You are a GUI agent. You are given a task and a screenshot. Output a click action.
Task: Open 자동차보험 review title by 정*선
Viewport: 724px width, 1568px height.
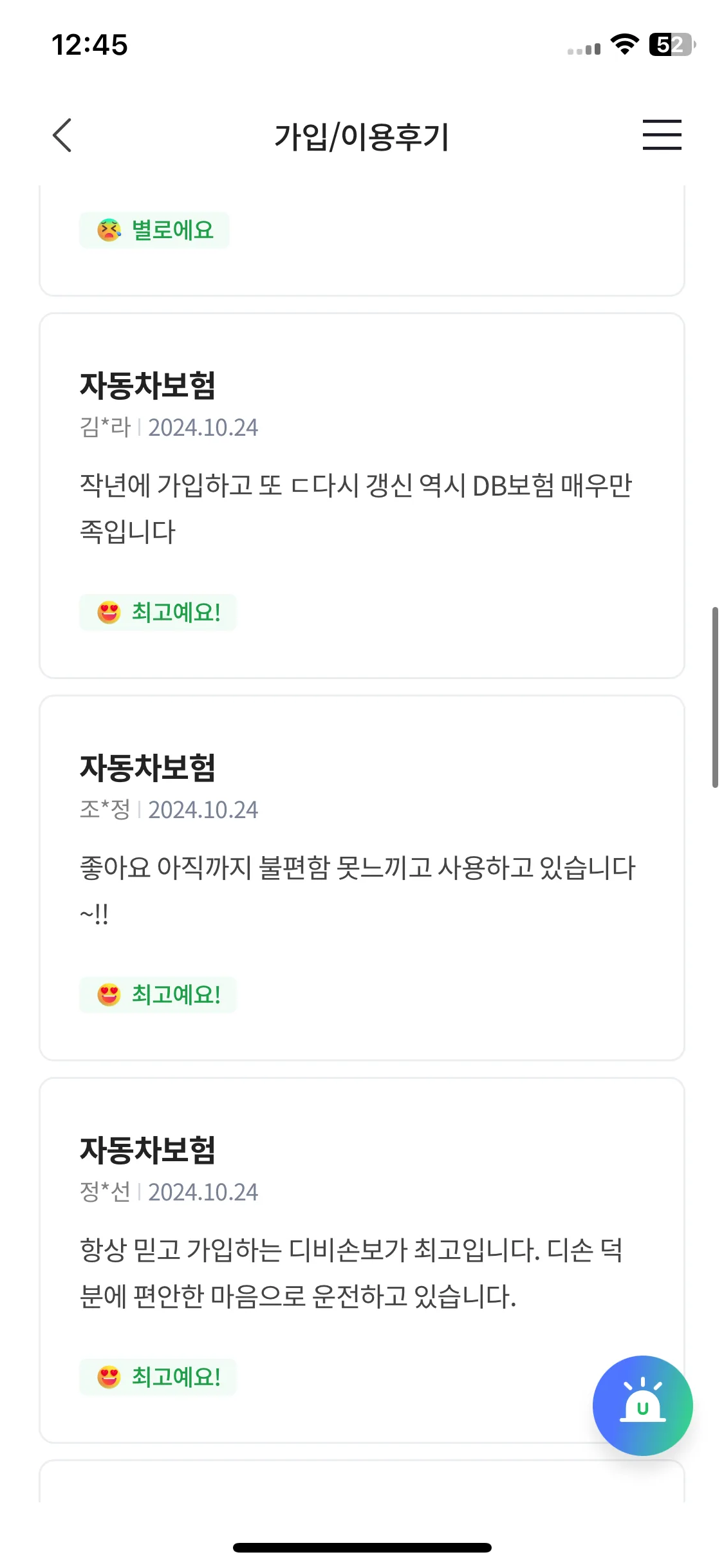click(x=147, y=1150)
